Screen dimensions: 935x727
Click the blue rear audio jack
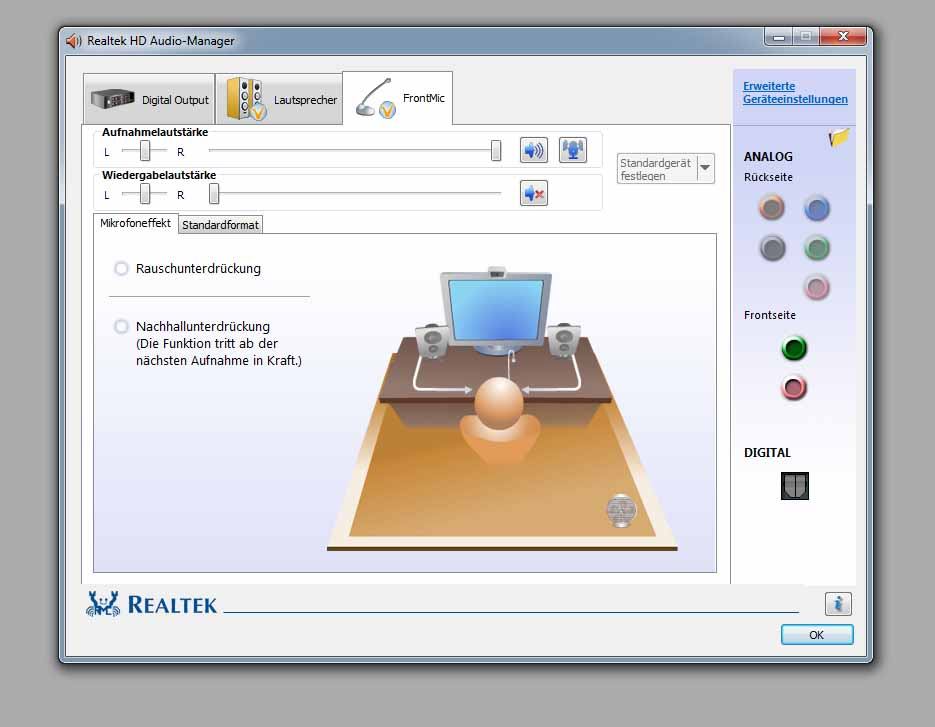(x=817, y=208)
